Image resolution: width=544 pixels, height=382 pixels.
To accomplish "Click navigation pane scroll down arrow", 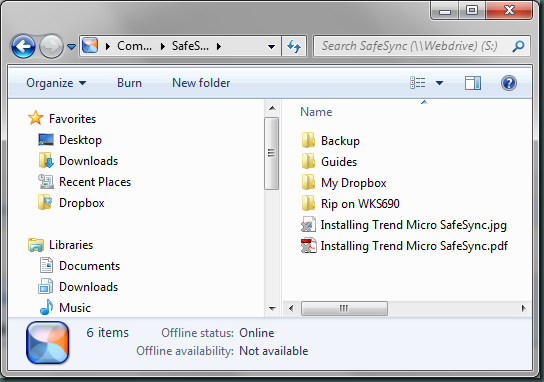I will (272, 308).
